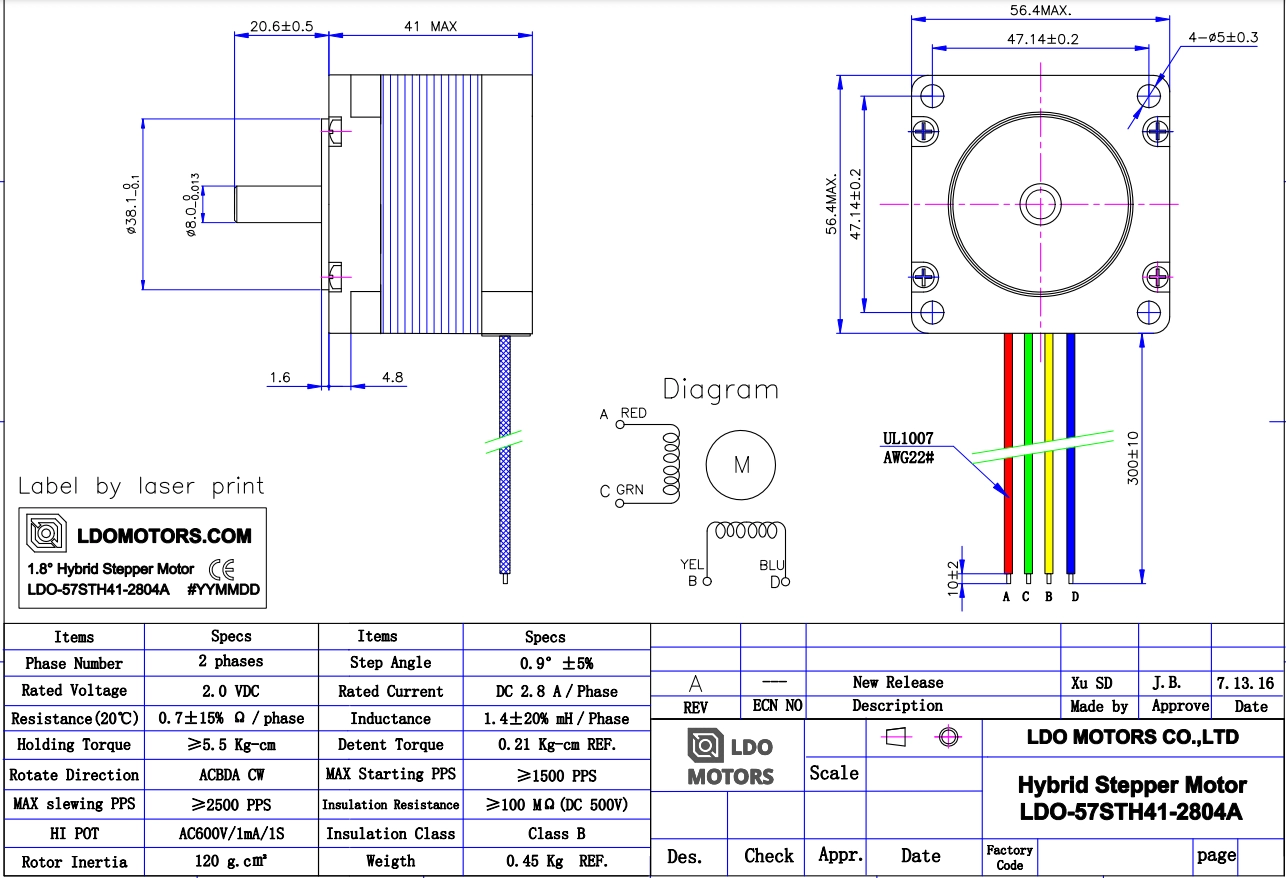Click the UL1007 AWG22# wire annotation
Viewport: 1286px width, 878px height.
(908, 447)
